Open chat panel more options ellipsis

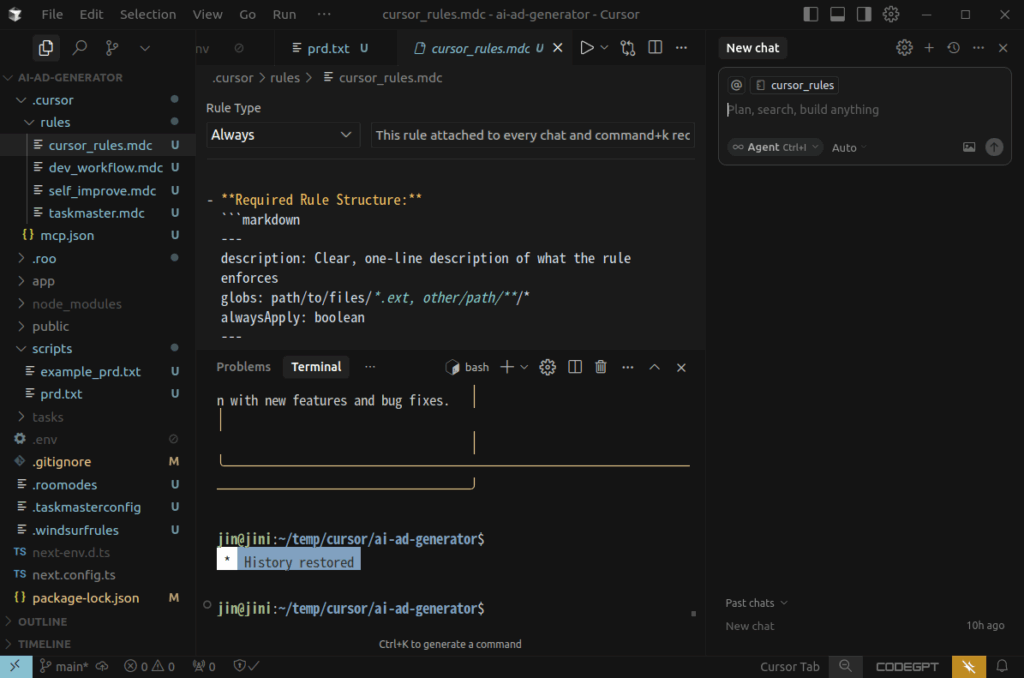pyautogui.click(x=978, y=48)
